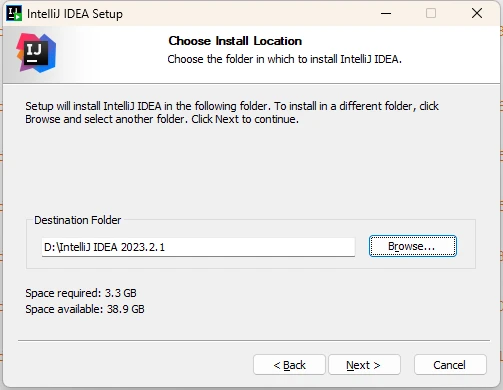Click the 'Choose the folder in which to install' subtitle
This screenshot has width=503, height=390.
(x=284, y=59)
